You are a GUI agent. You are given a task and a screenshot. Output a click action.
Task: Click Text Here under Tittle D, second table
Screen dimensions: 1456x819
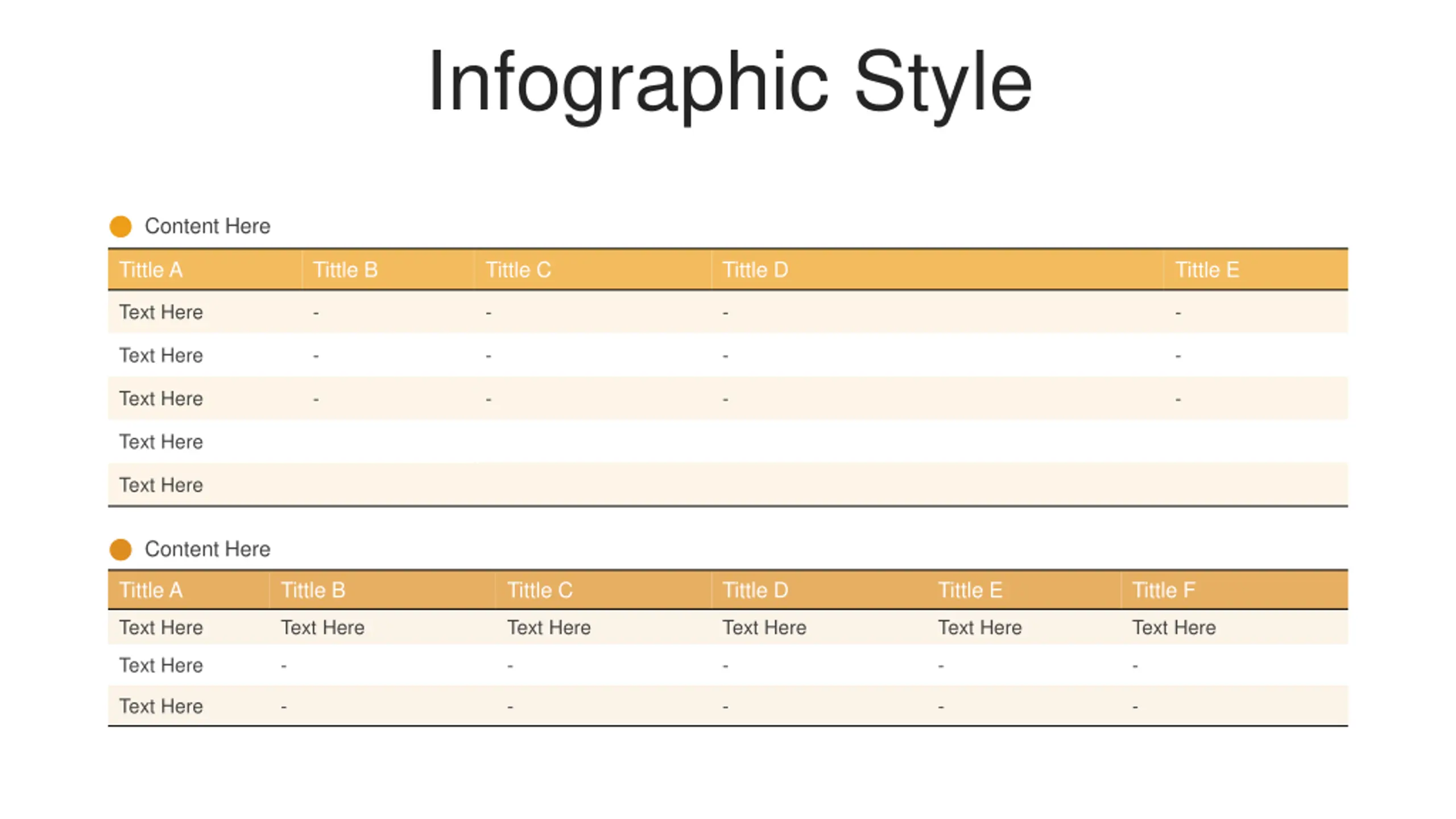pos(764,627)
